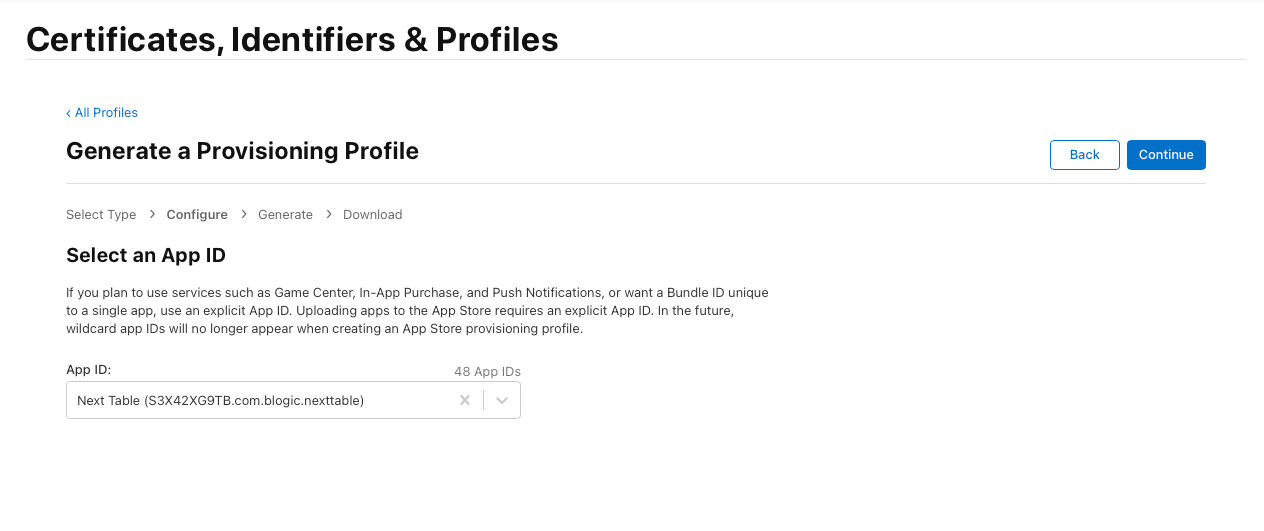The image size is (1264, 531).
Task: Go back via the All Profiles link
Action: 102,113
